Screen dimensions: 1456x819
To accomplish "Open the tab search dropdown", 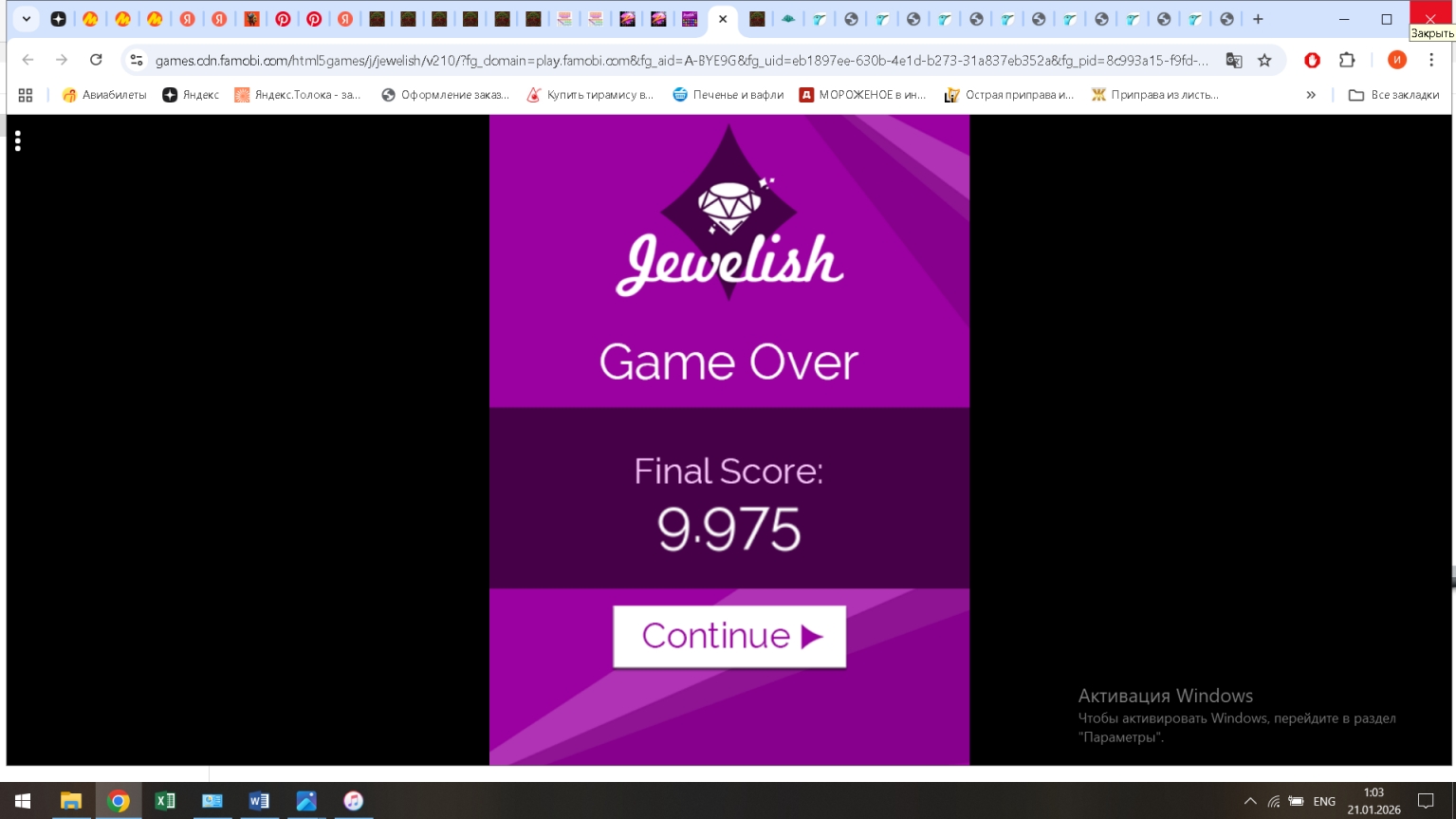I will [x=27, y=19].
